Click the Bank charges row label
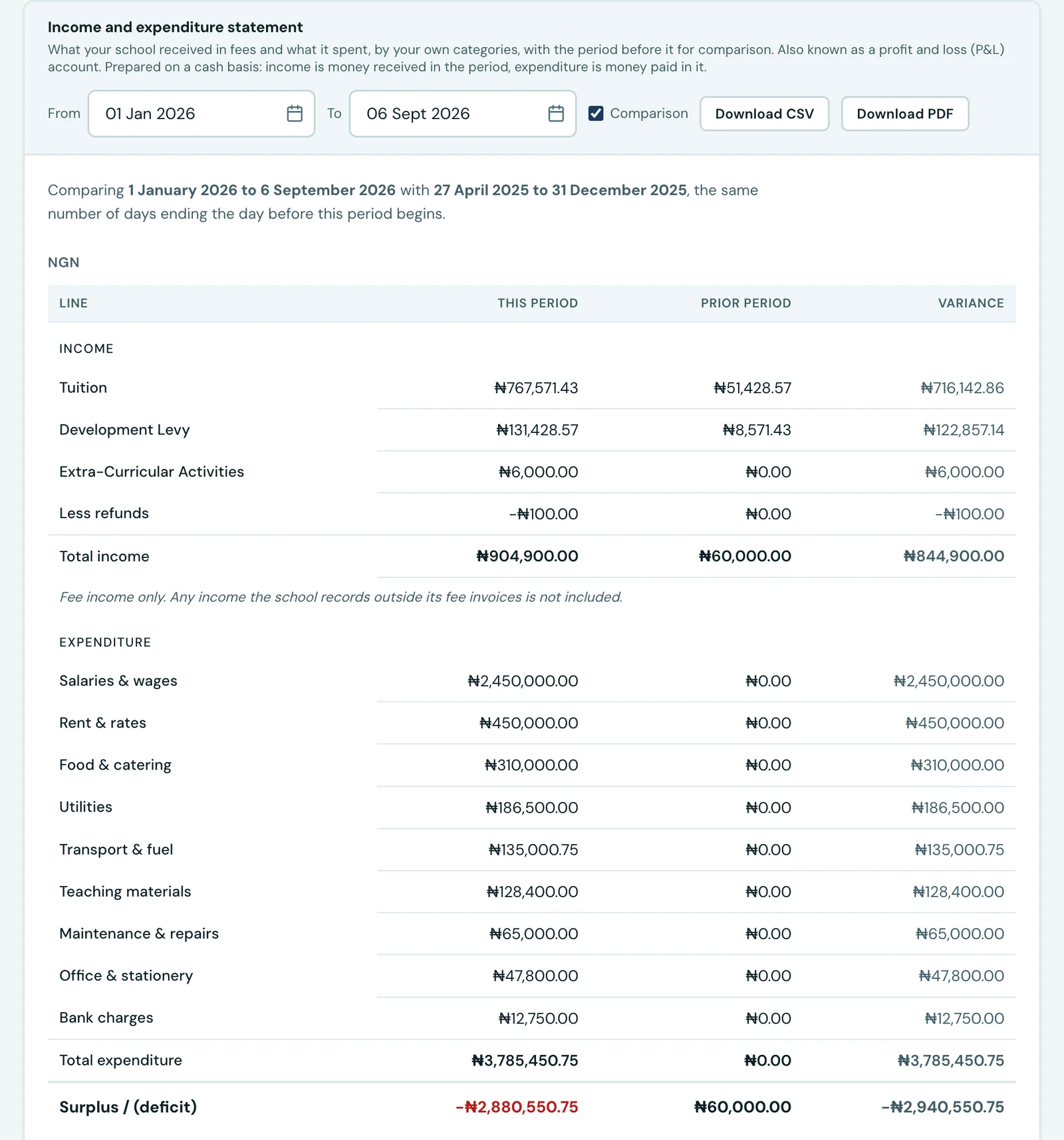Viewport: 1064px width, 1140px height. [106, 1018]
